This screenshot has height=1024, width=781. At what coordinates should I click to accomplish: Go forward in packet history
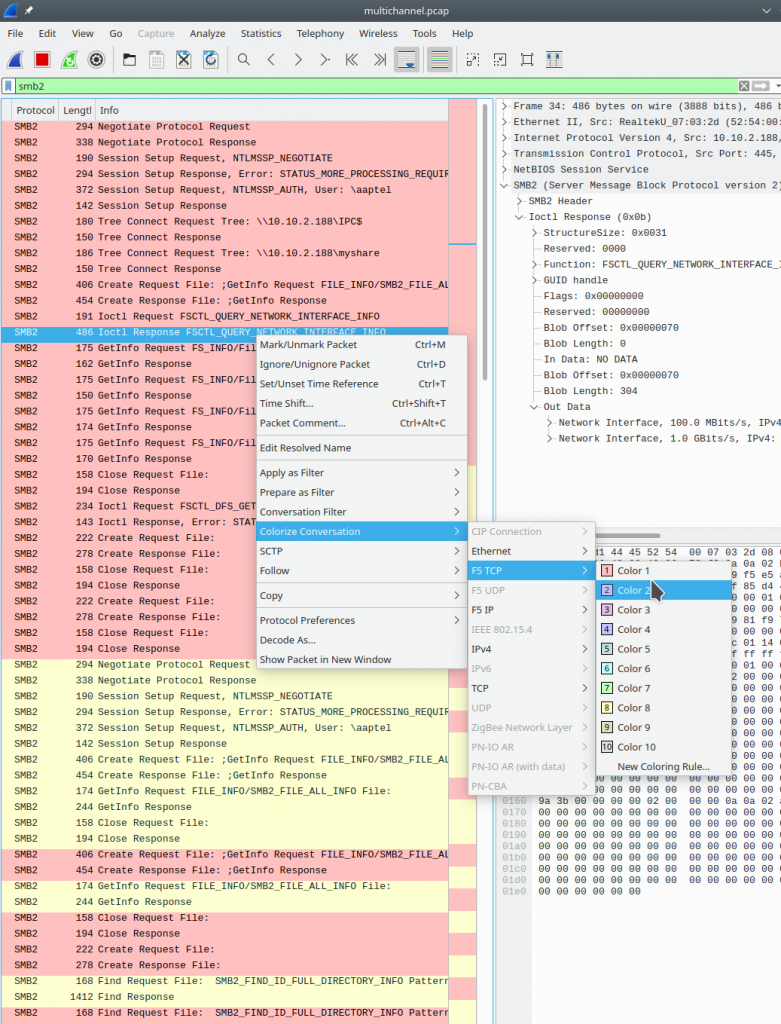[x=298, y=60]
